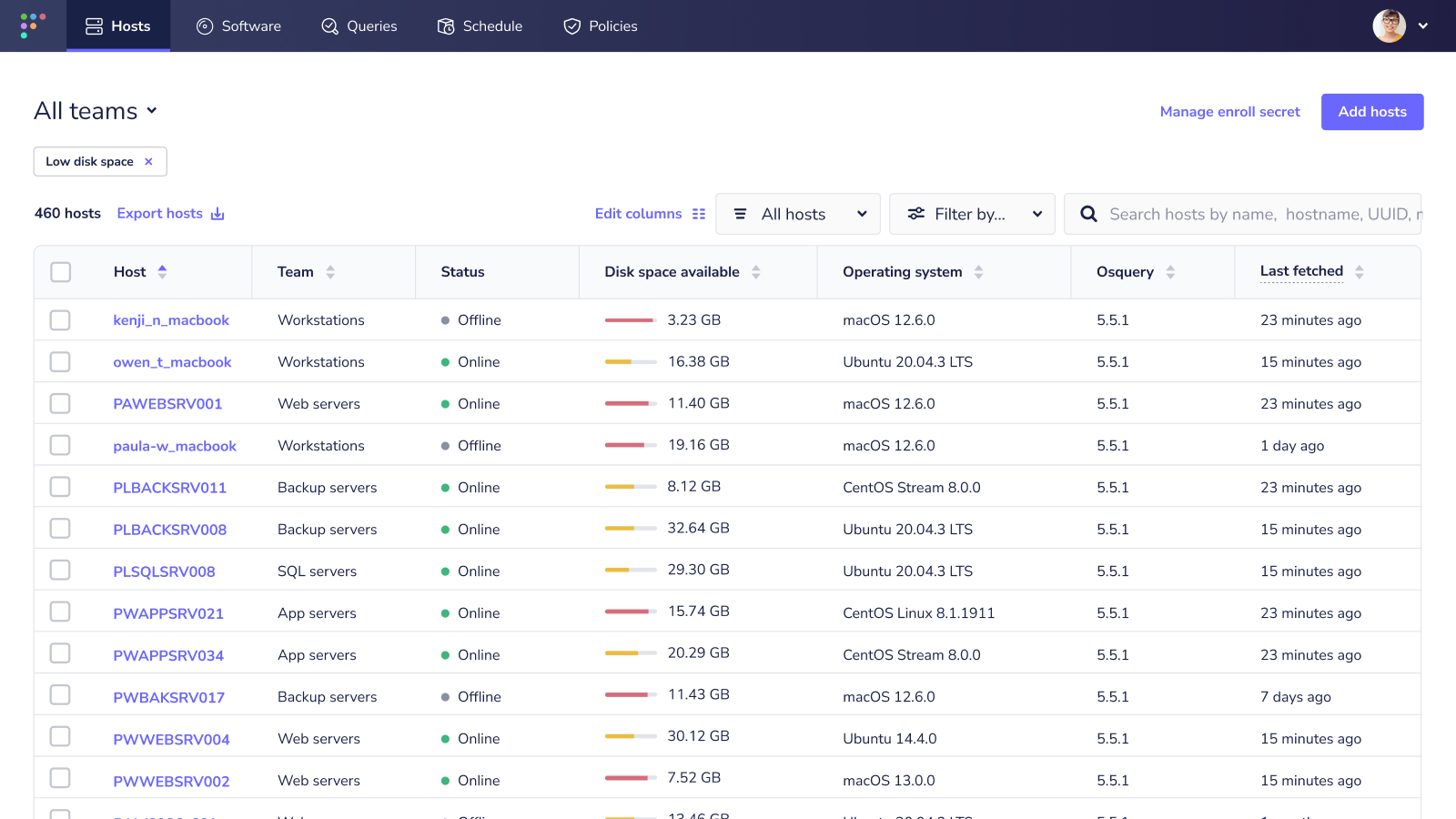Viewport: 1456px width, 819px height.
Task: Sort by Disk space available arrows
Action: (755, 272)
